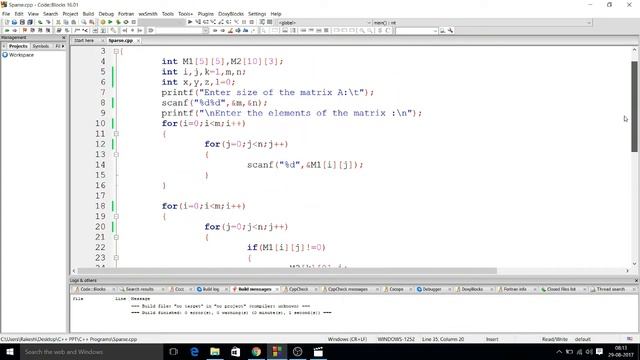Viewport: 640px width, 360px height.
Task: Open Google Chrome from the taskbar
Action: click(x=256, y=352)
